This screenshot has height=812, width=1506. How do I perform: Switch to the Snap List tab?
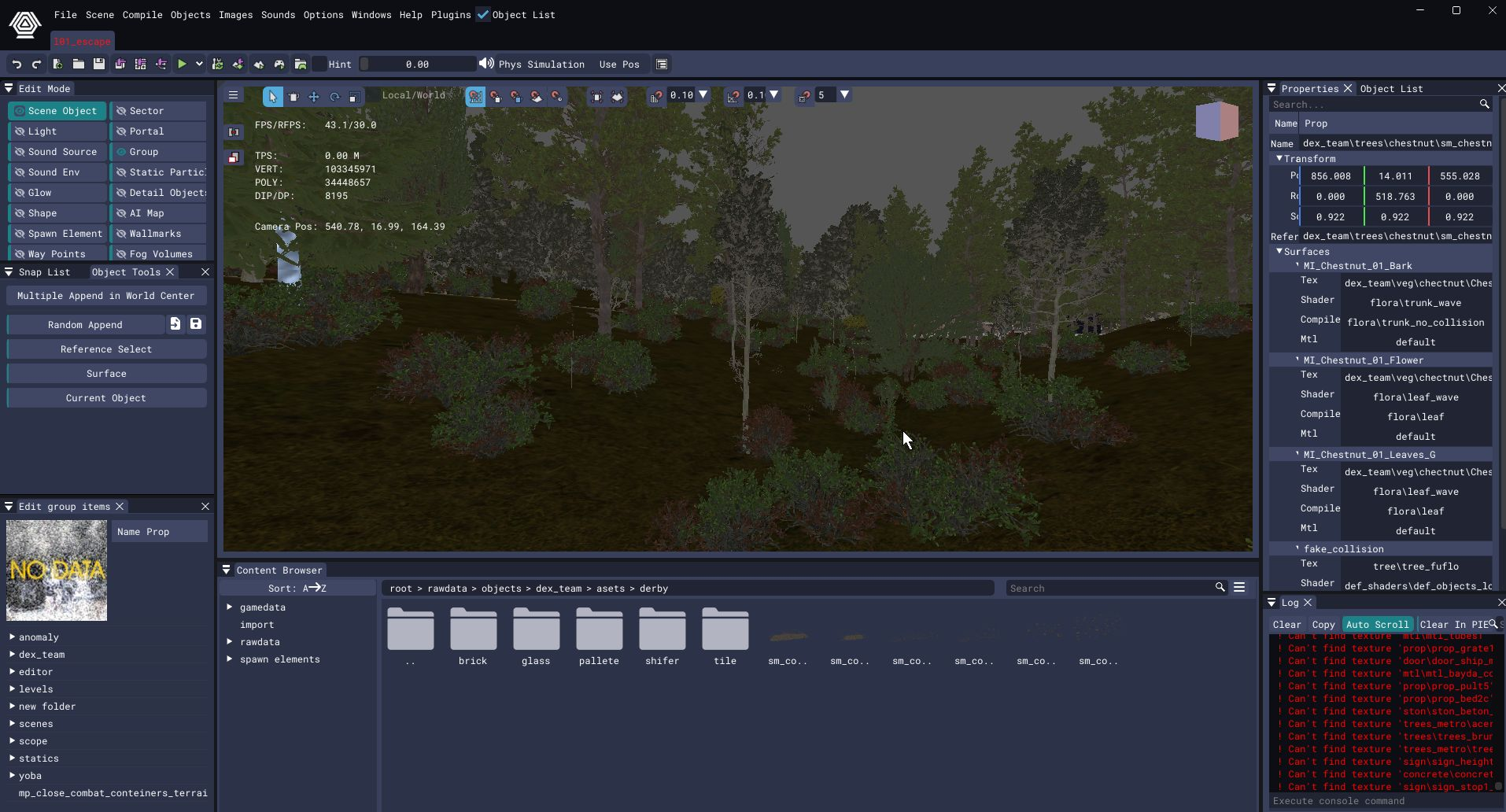44,272
